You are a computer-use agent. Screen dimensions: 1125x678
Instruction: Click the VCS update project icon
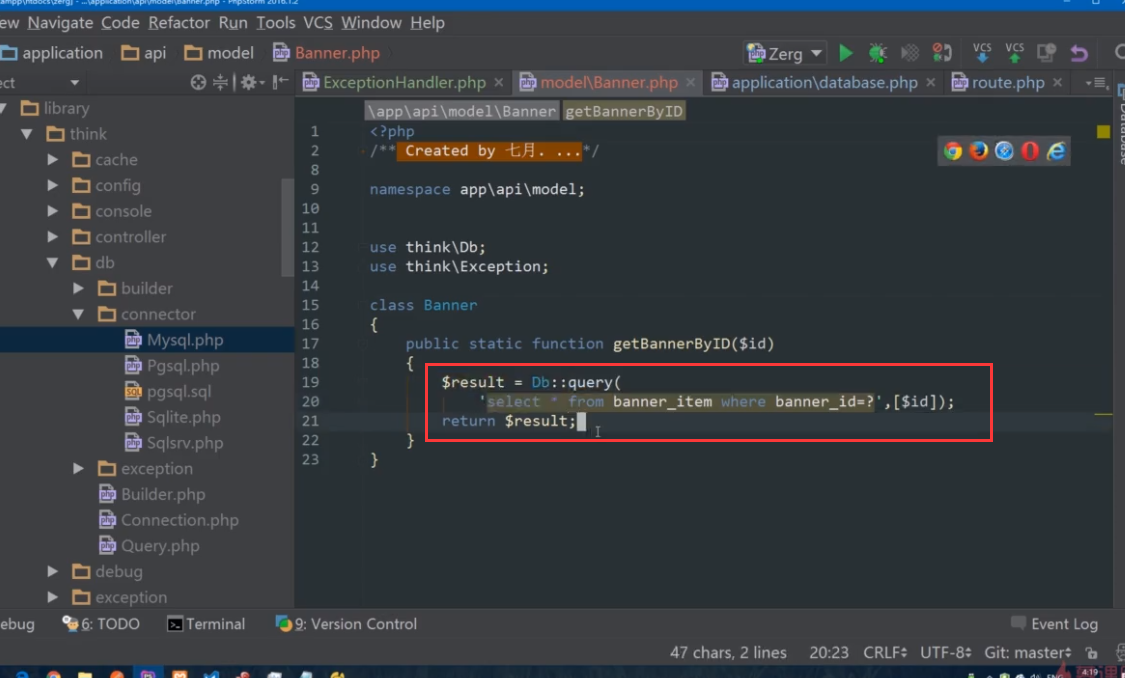tap(982, 52)
